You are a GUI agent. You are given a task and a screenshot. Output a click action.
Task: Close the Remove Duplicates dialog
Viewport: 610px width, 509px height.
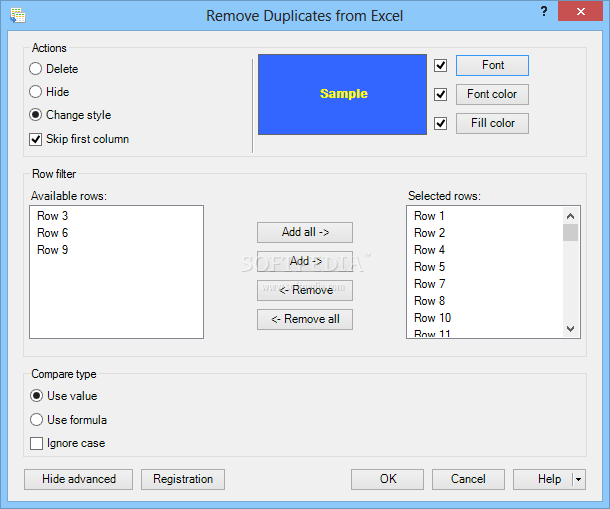(x=580, y=11)
